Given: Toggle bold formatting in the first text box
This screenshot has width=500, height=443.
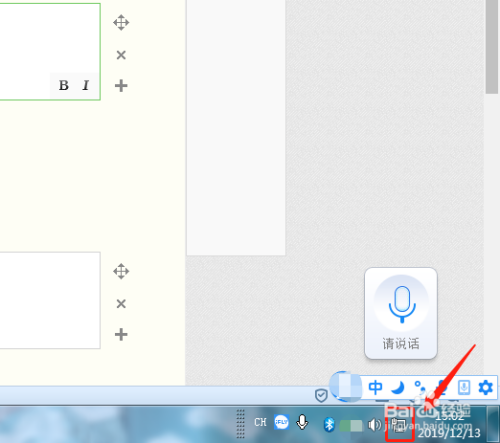Looking at the screenshot, I should (63, 85).
